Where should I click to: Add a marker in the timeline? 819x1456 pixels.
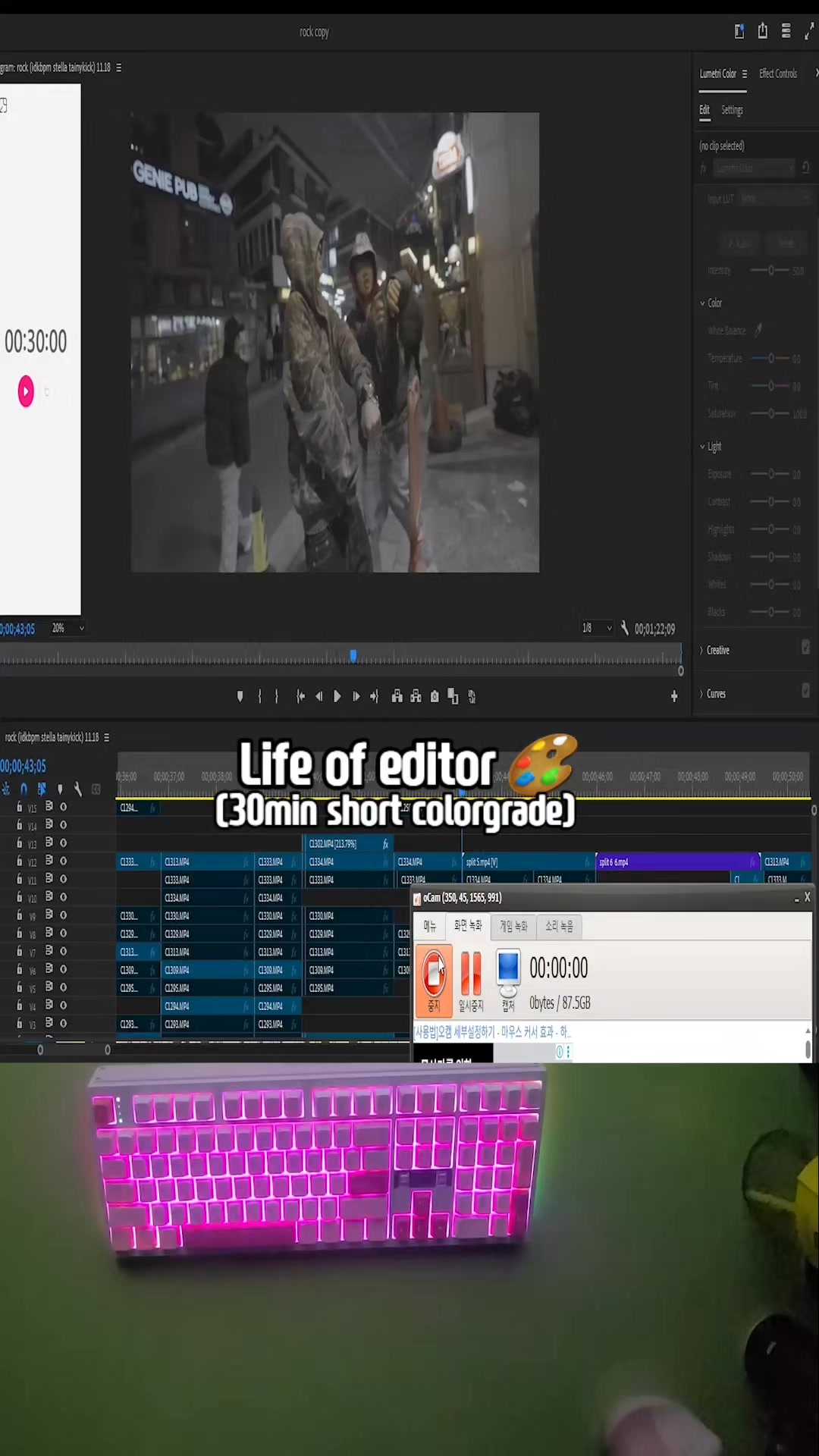pyautogui.click(x=60, y=789)
